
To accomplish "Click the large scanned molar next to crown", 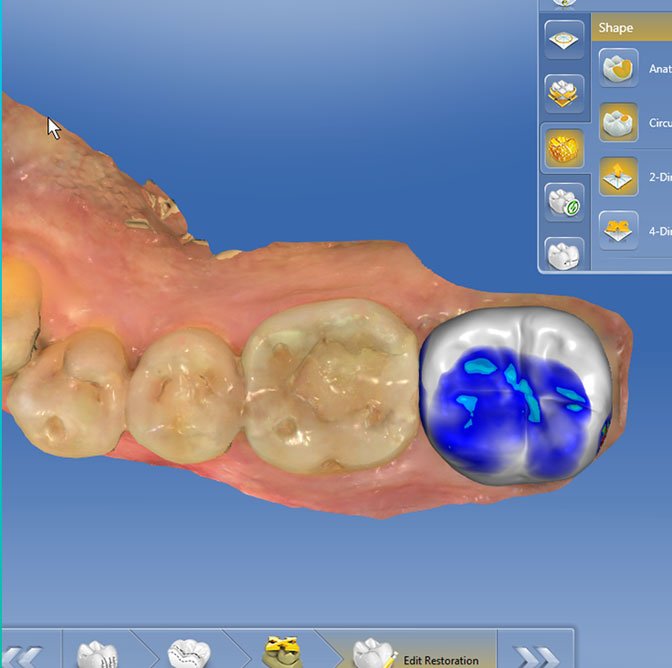I will (x=331, y=386).
